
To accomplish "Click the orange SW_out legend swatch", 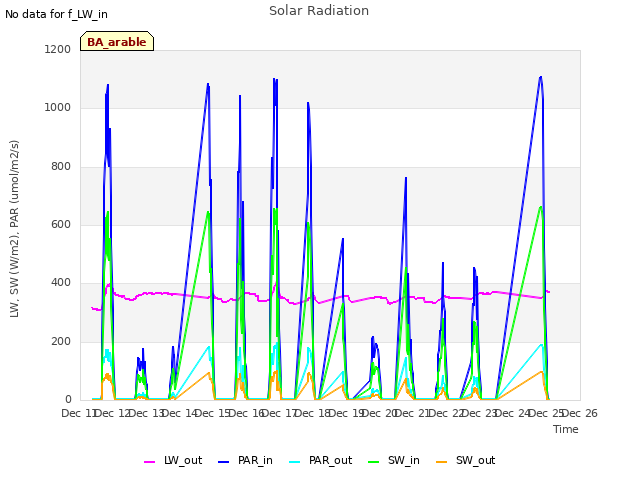I will click(442, 462).
